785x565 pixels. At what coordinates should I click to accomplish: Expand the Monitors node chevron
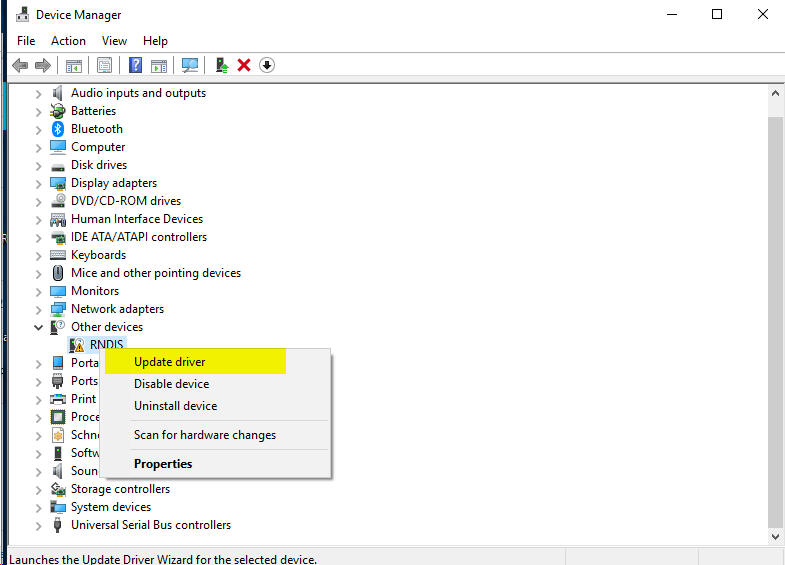(x=38, y=292)
